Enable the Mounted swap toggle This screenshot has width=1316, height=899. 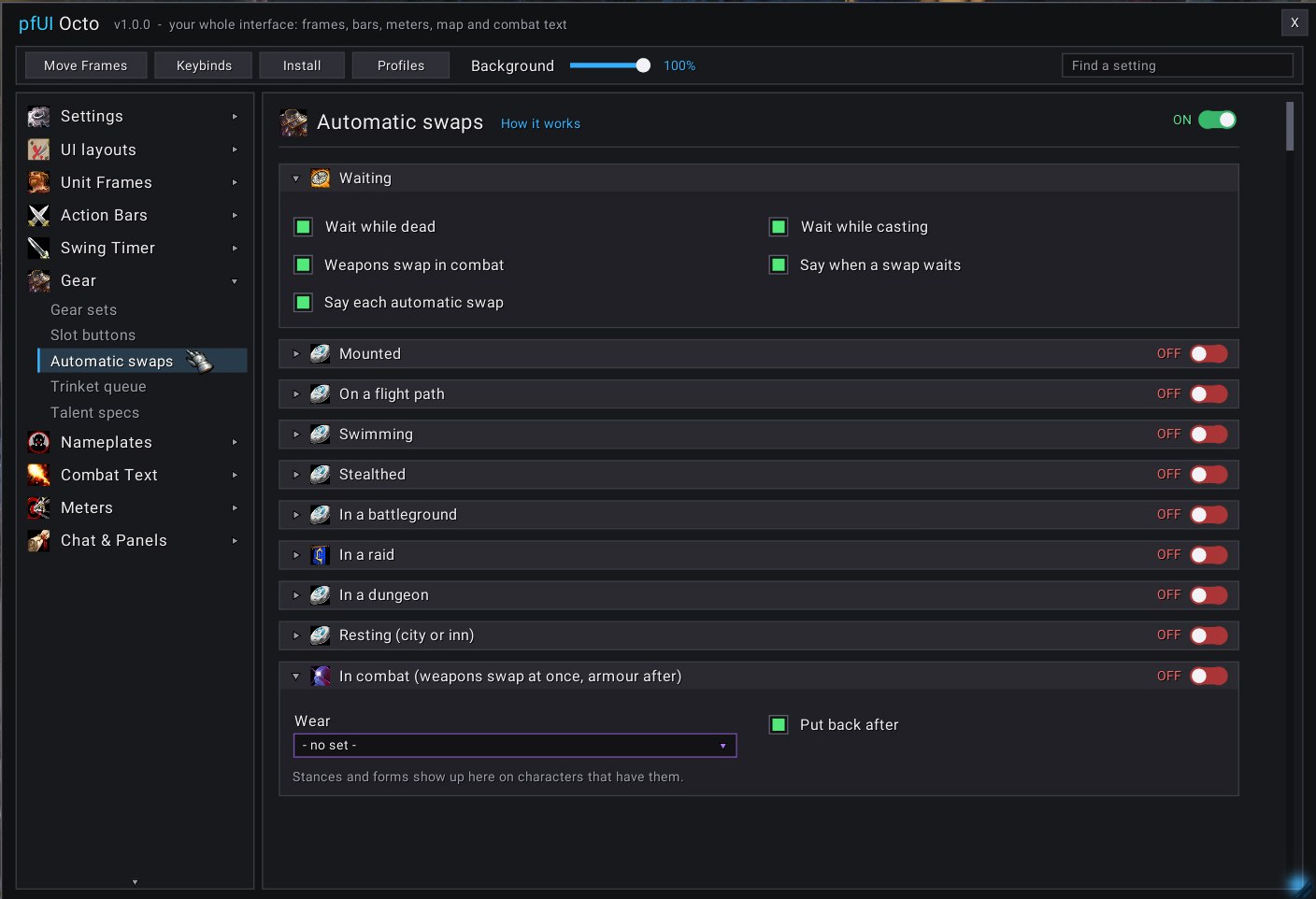1209,353
